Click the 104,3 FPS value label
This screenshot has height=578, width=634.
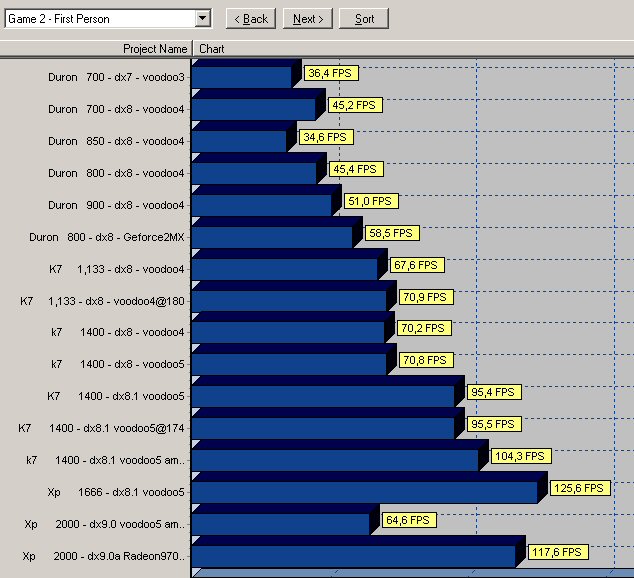521,456
